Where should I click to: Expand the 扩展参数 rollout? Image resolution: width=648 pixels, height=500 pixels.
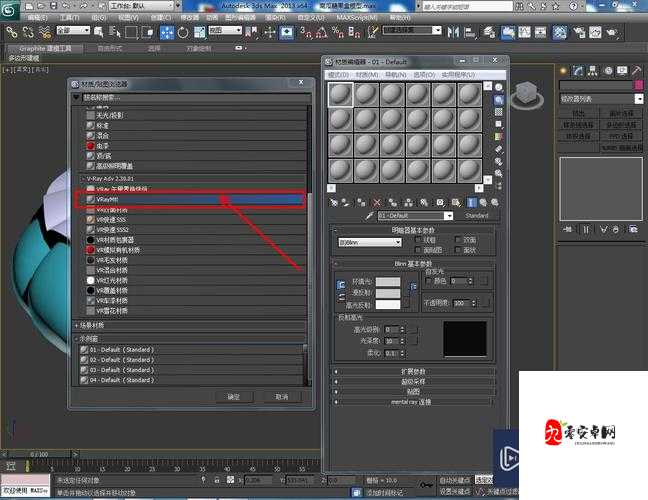[413, 371]
